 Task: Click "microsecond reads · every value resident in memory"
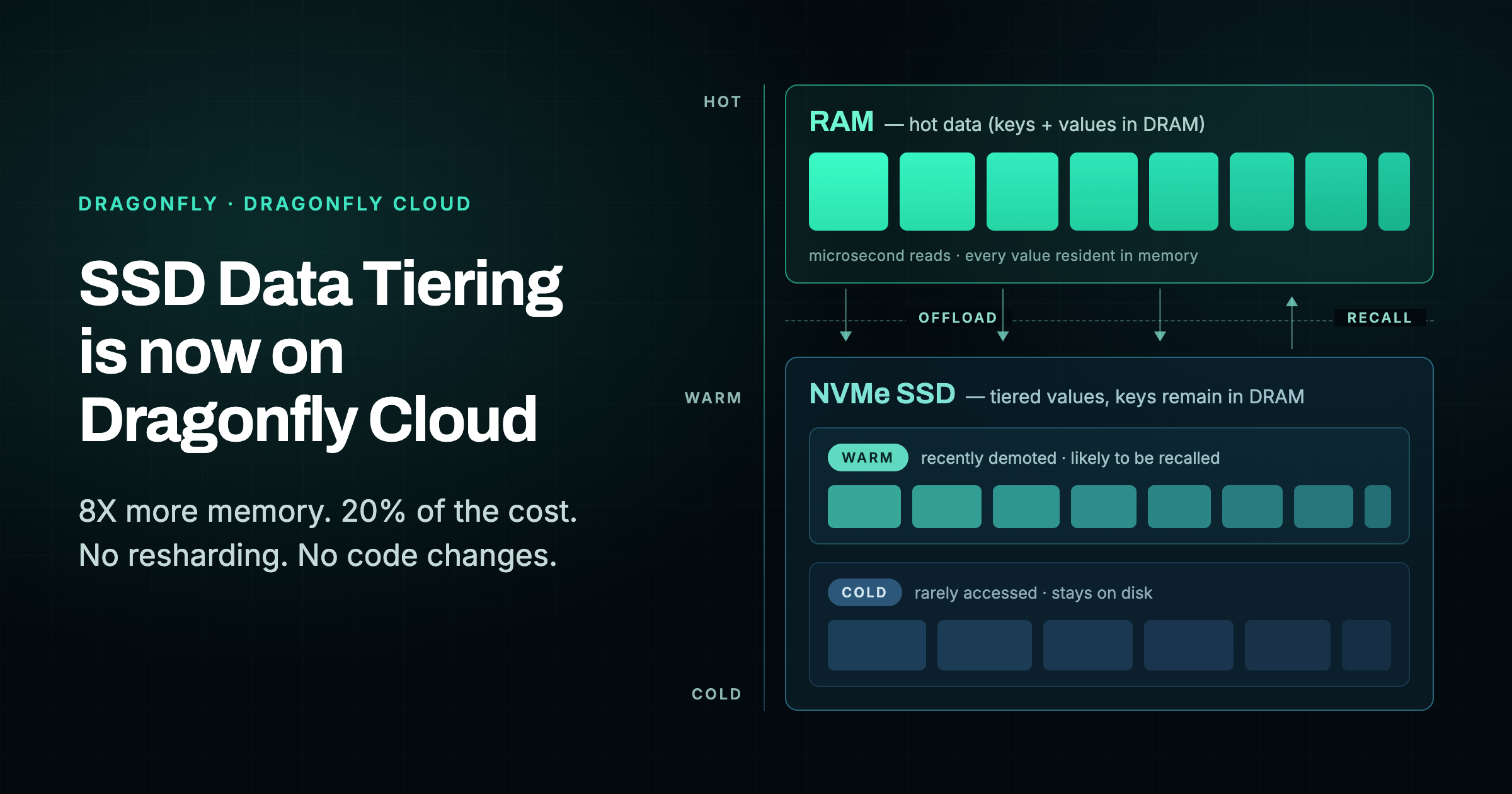point(1004,255)
